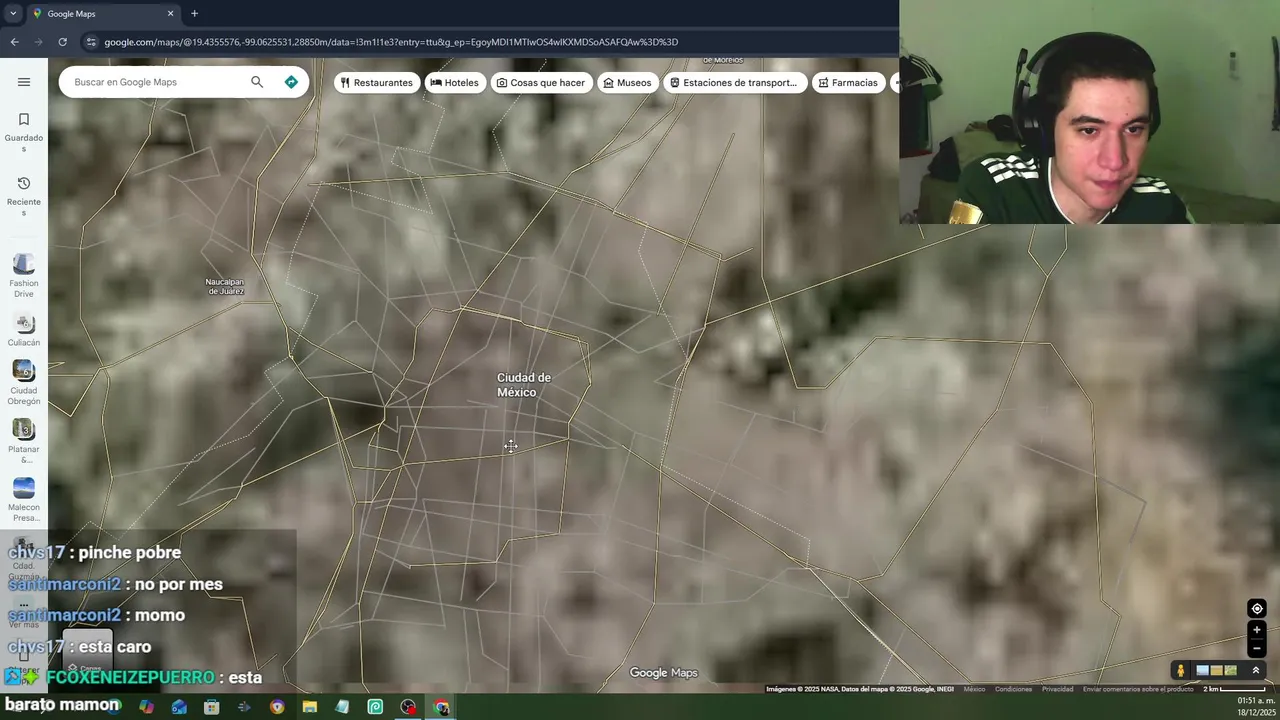Zoom out with the minus button

pos(1257,648)
